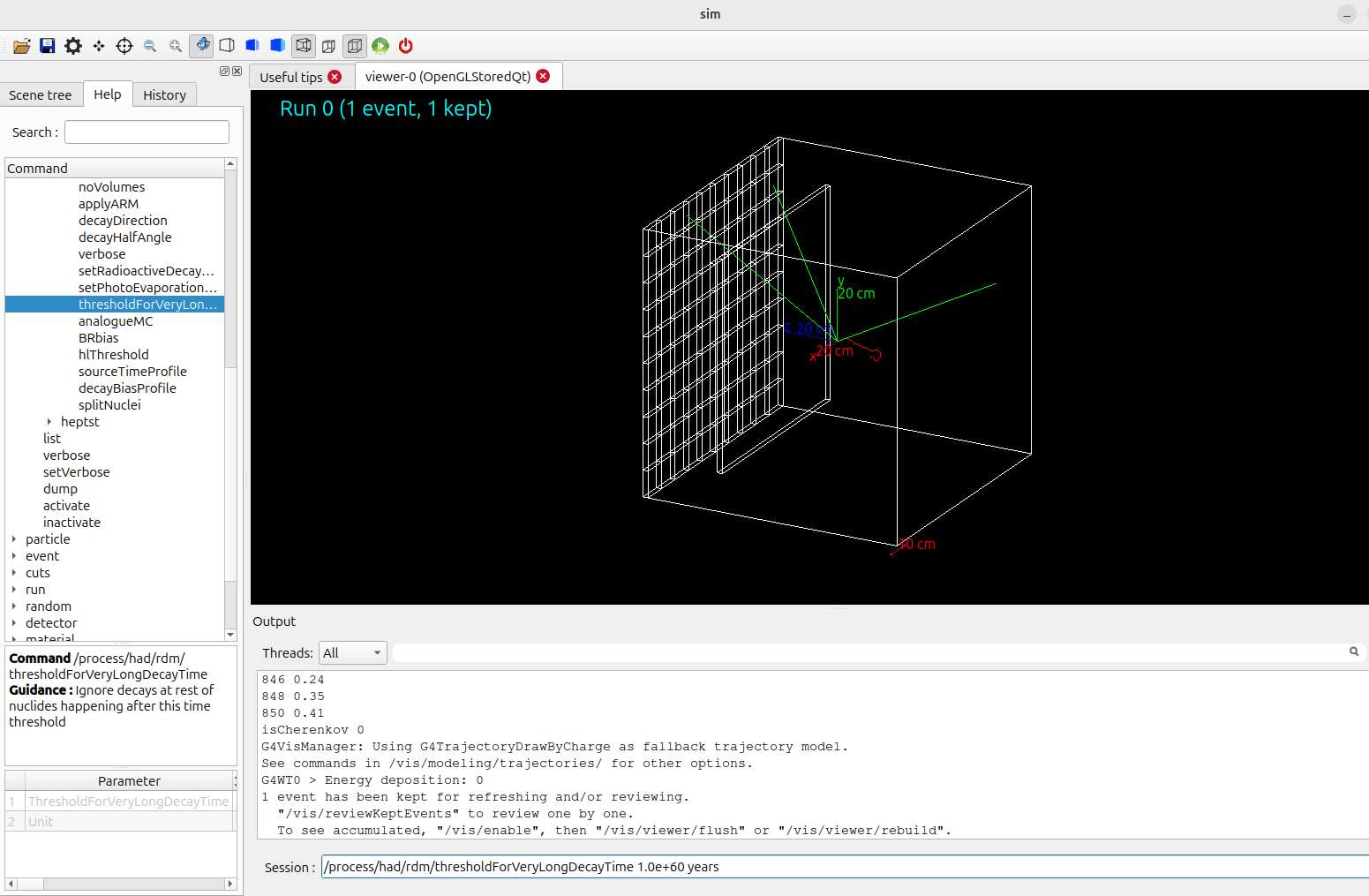1369x896 pixels.
Task: Select the Pick crosshair tool
Action: coord(124,46)
